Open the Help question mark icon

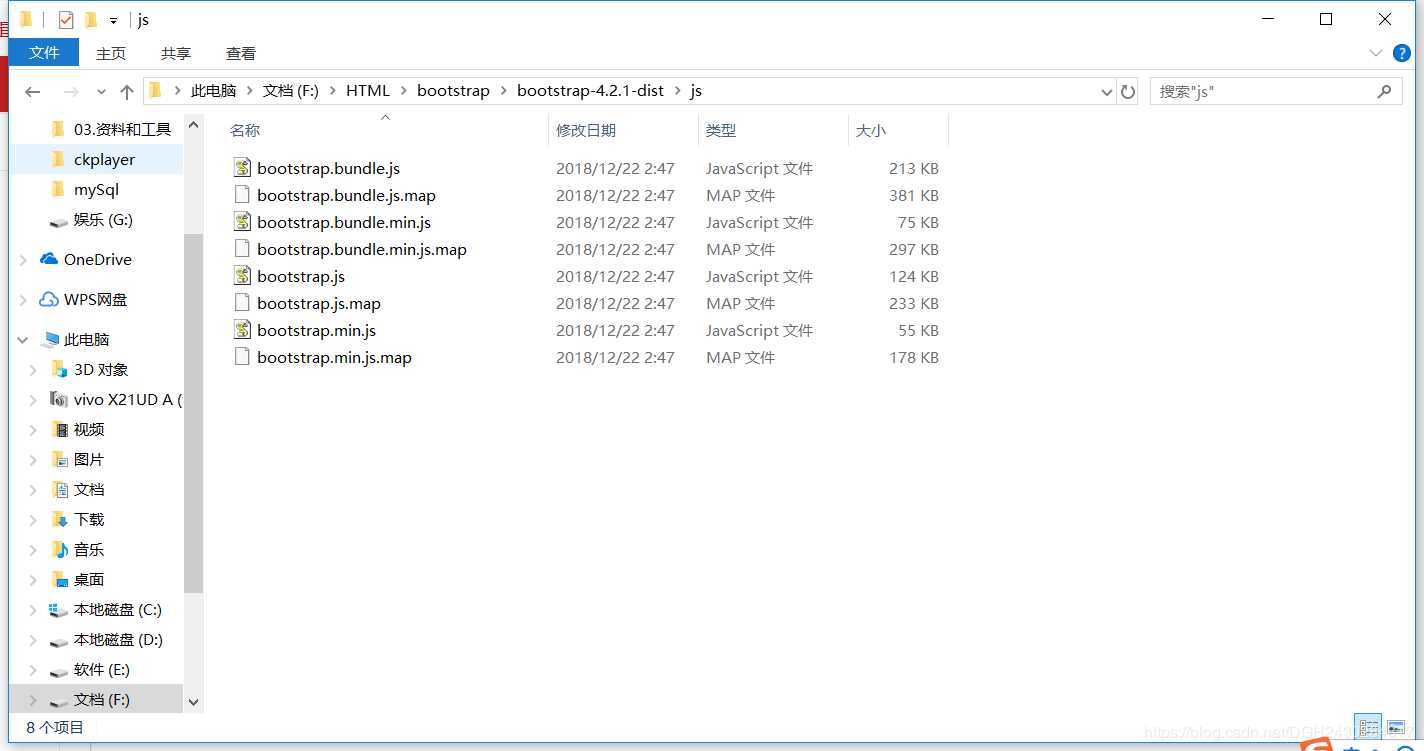(1402, 53)
